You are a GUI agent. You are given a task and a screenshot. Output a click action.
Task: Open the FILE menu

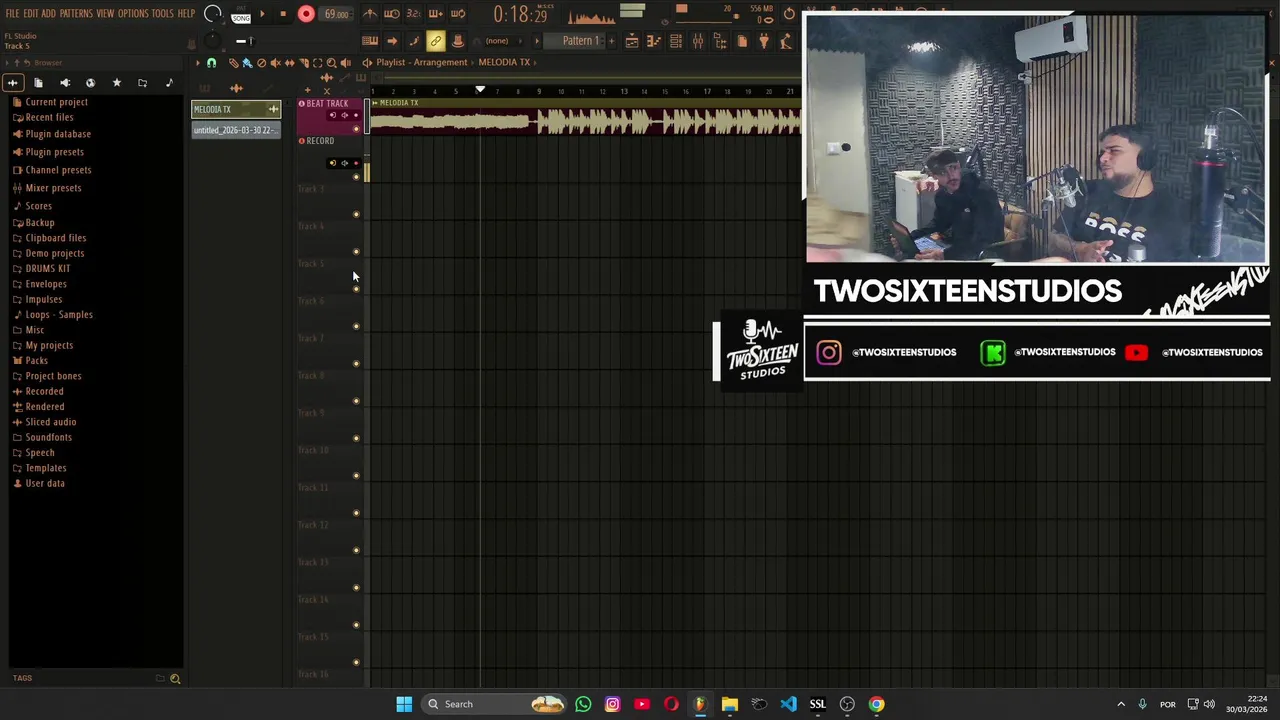coord(12,14)
